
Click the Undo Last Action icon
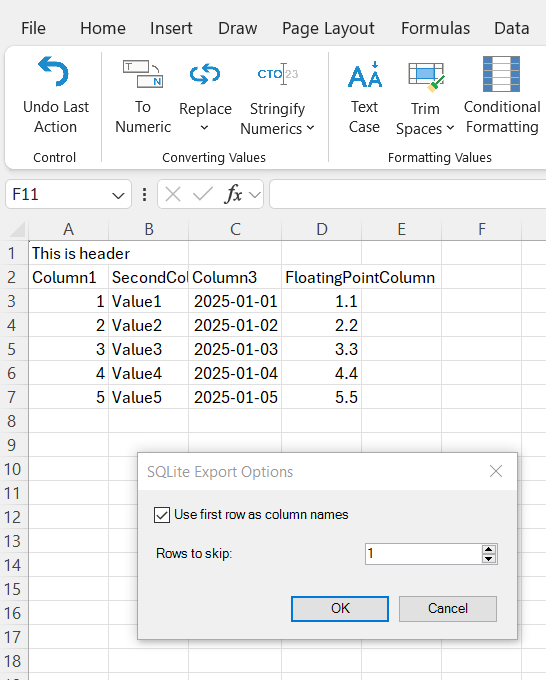click(x=54, y=72)
